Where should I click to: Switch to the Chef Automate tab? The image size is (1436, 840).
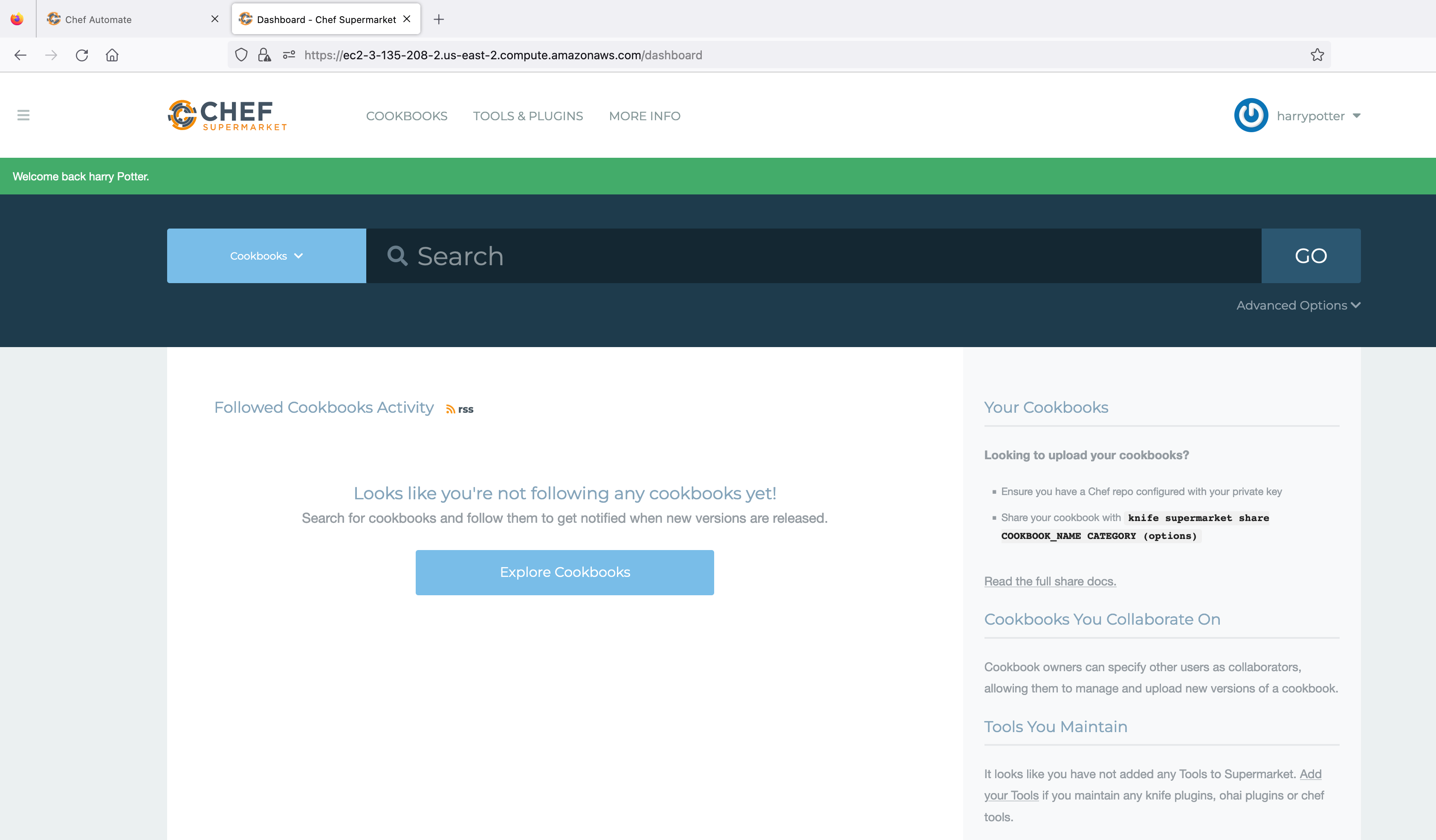pyautogui.click(x=98, y=19)
